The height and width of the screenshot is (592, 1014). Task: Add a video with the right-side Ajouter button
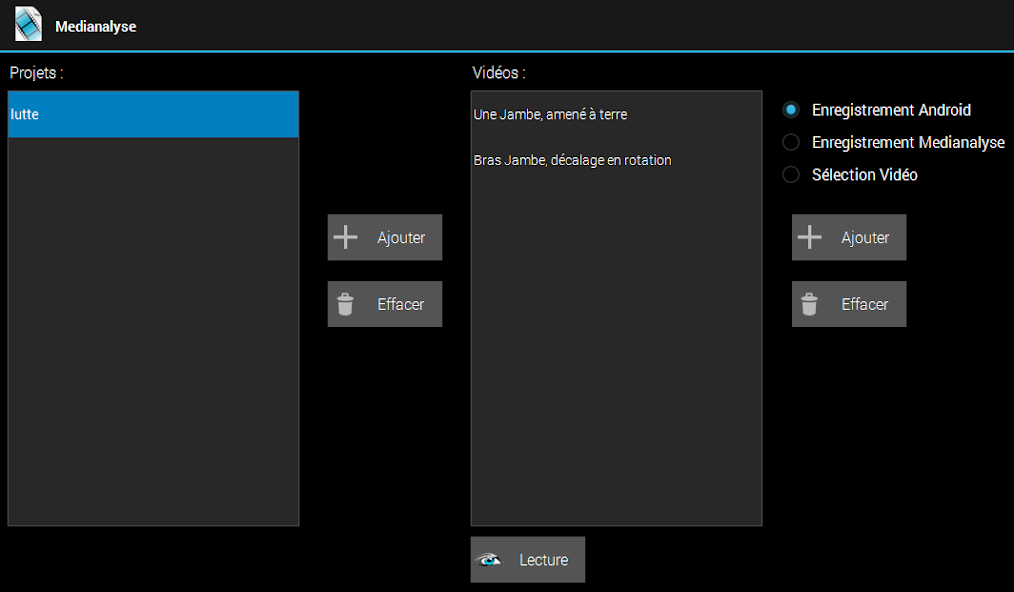849,238
